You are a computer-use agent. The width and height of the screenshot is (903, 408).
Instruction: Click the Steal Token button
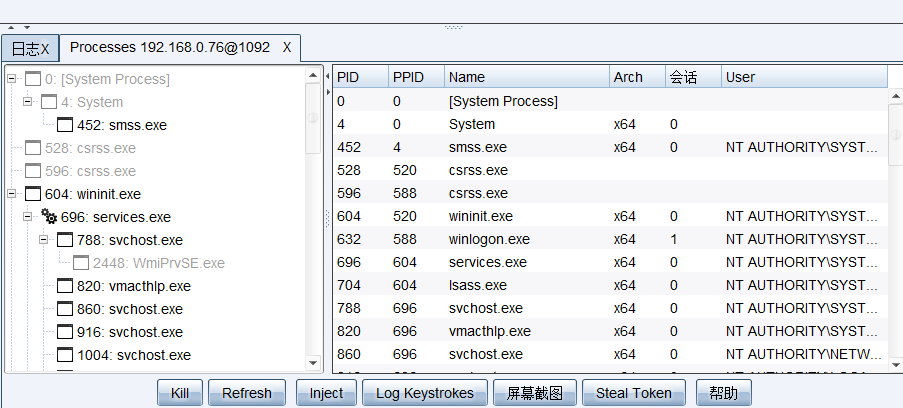[x=633, y=393]
